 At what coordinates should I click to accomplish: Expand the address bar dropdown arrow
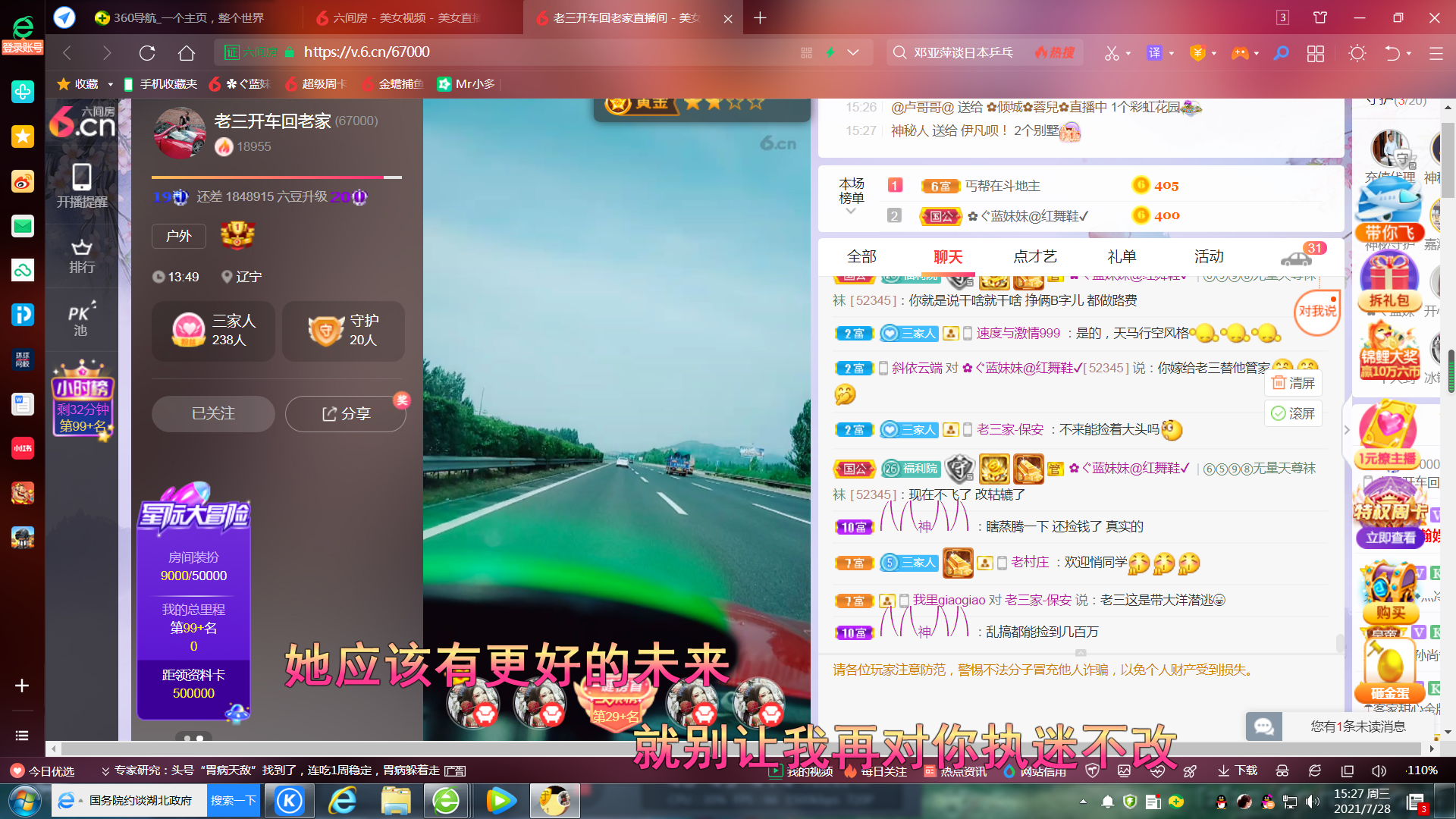(853, 52)
